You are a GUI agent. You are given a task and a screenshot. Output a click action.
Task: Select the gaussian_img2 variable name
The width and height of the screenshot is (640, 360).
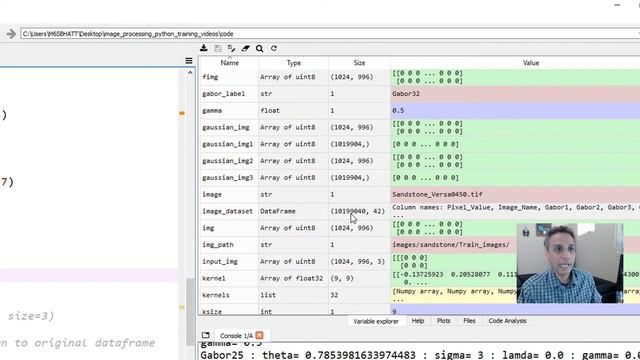(228, 161)
